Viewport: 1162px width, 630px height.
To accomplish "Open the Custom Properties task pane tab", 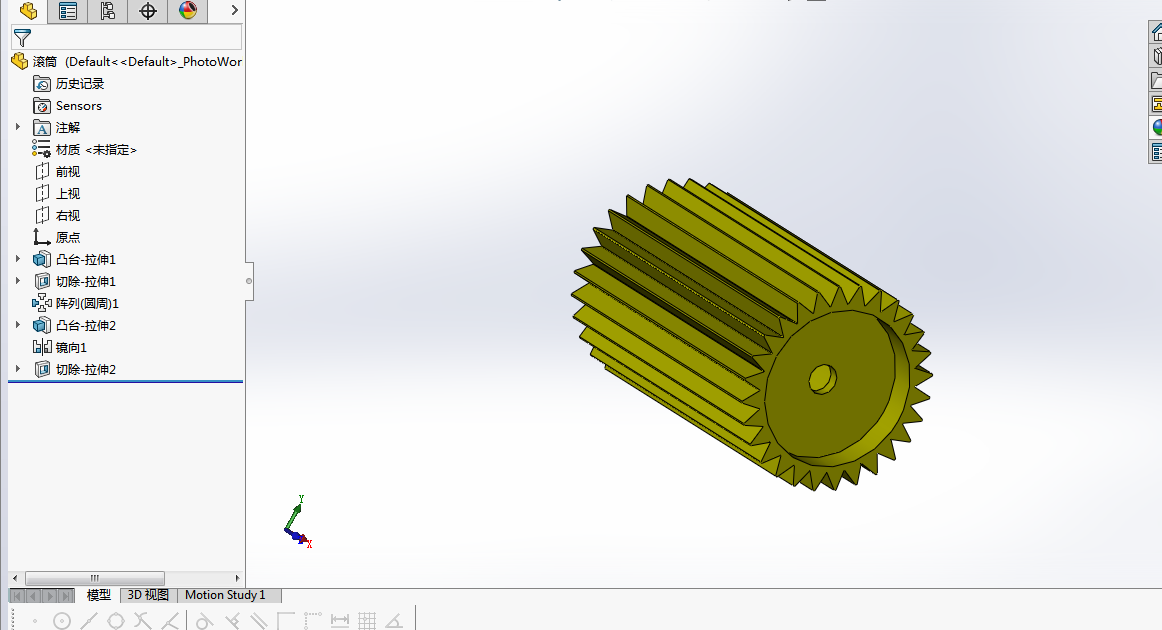I will pyautogui.click(x=1155, y=152).
